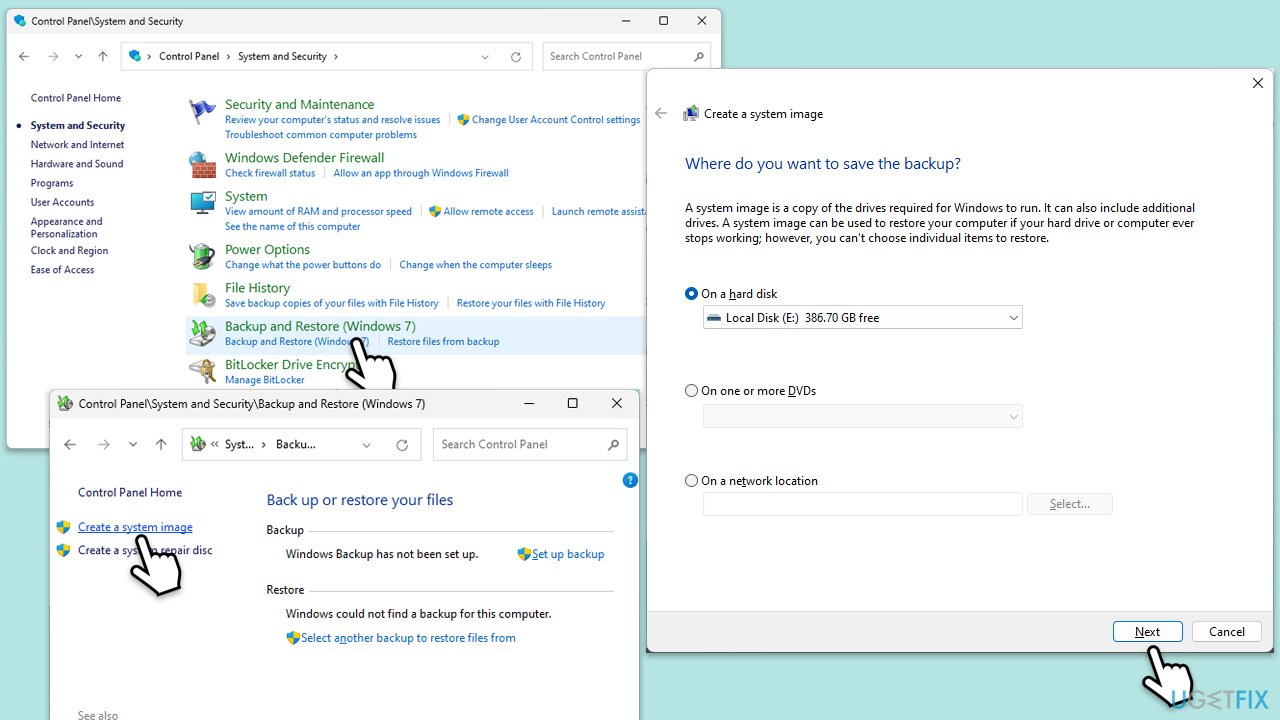Open the System monitor icon

click(202, 203)
